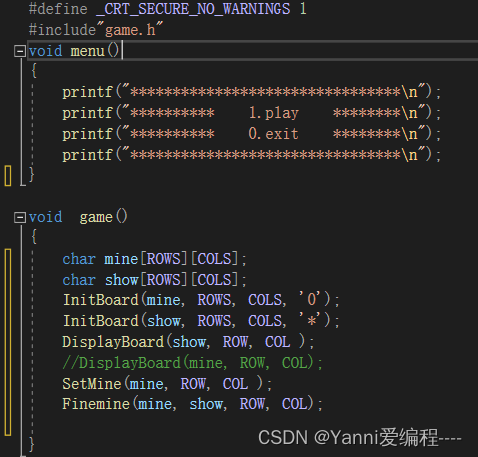Click the closing brace of menu function

point(32,174)
